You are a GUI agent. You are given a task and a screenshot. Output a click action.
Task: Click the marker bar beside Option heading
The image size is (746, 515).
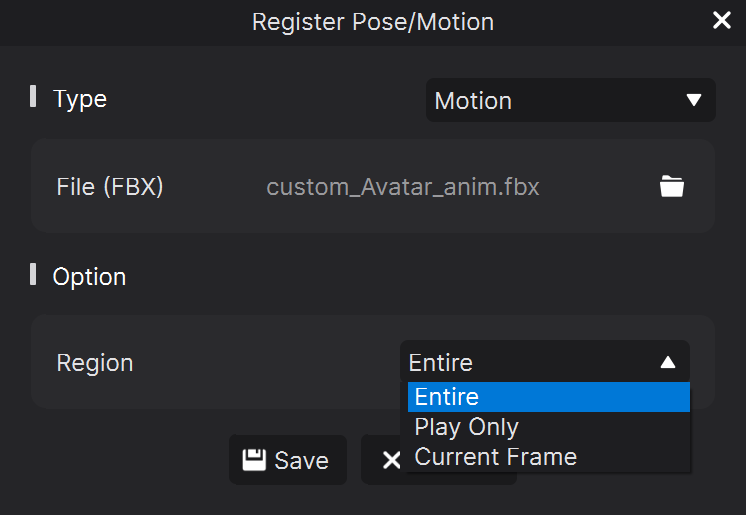[33, 274]
